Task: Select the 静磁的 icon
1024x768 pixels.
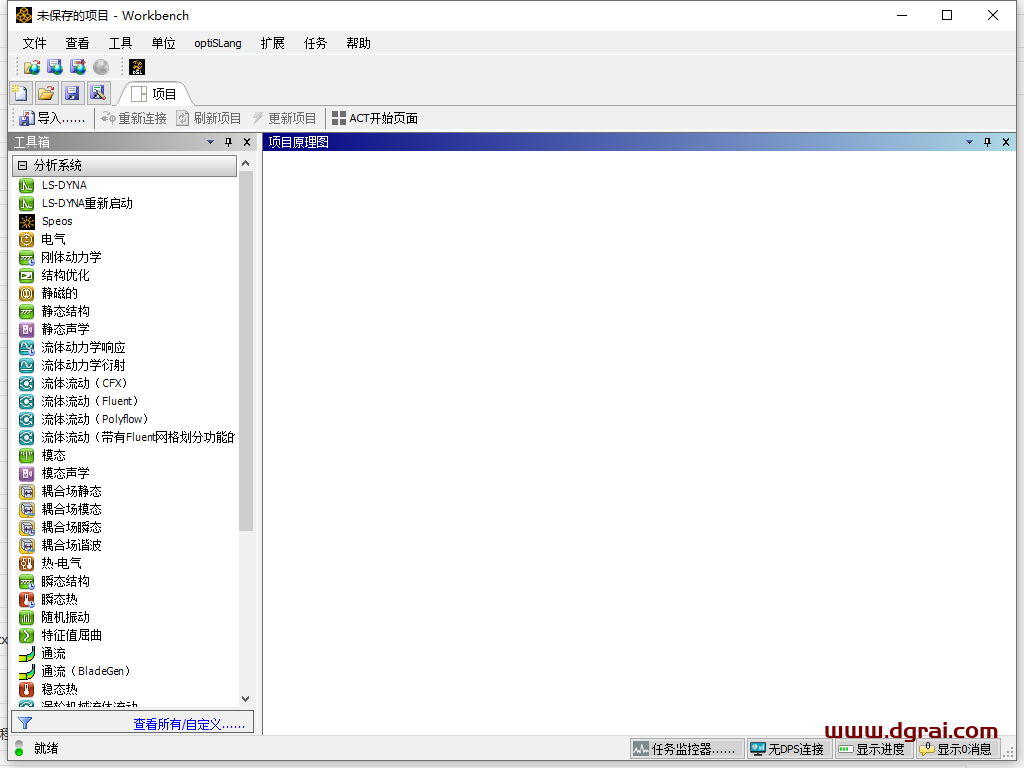Action: tap(26, 293)
